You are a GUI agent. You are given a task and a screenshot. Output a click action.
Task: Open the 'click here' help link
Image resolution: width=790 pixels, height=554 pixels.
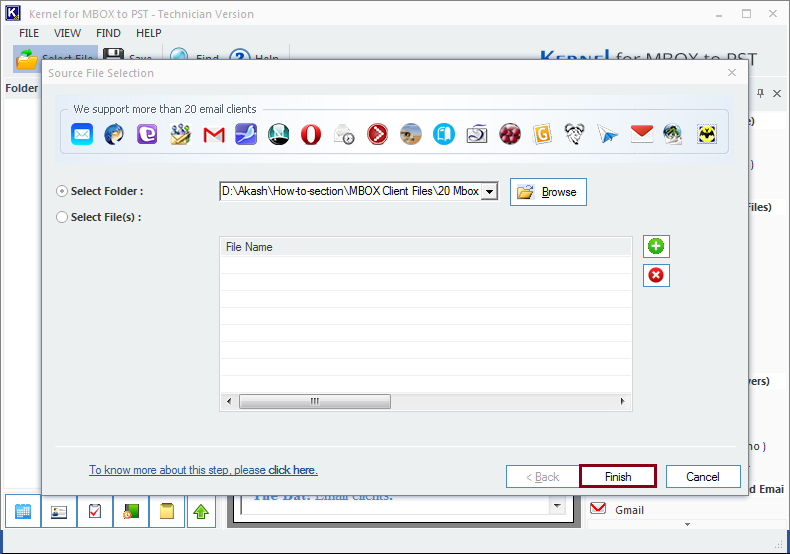(292, 470)
